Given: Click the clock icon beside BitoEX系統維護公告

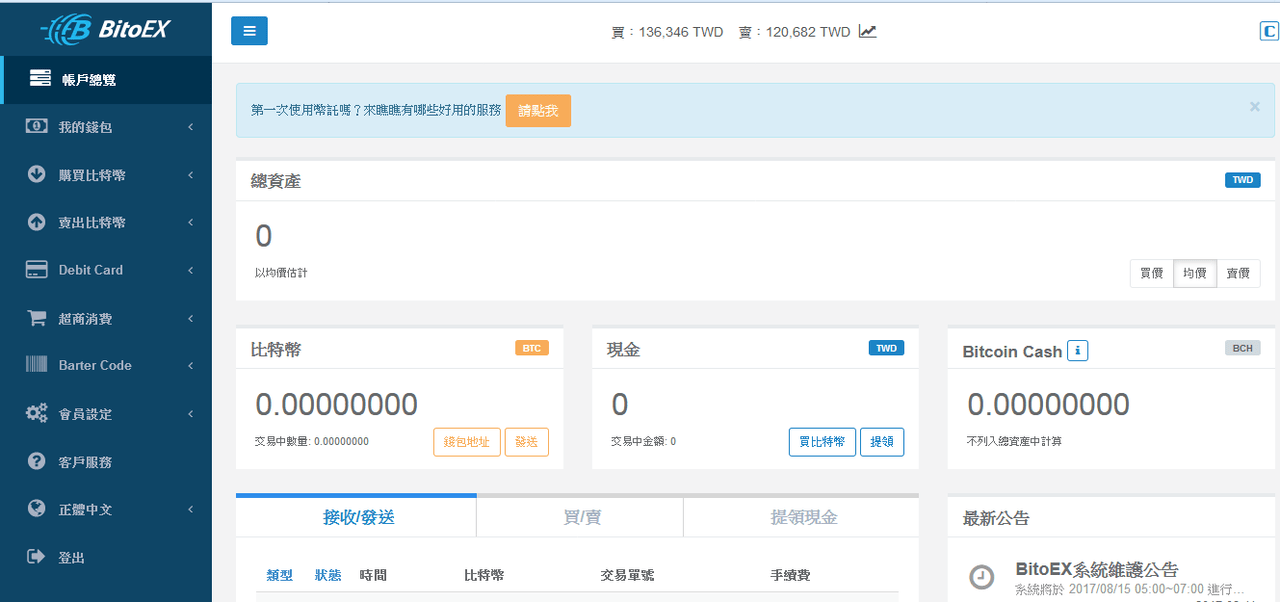Looking at the screenshot, I should pos(982,577).
